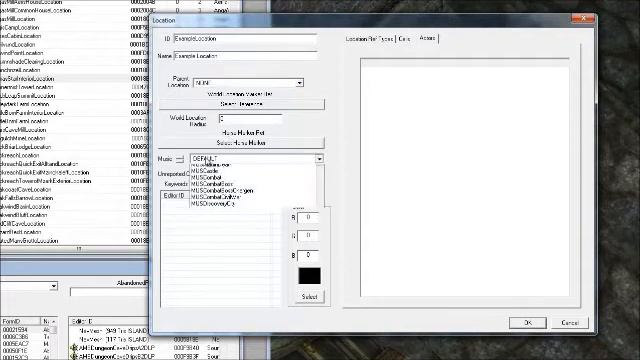
Task: Choose MUSCombatBossChargen from music list
Action: [x=222, y=191]
